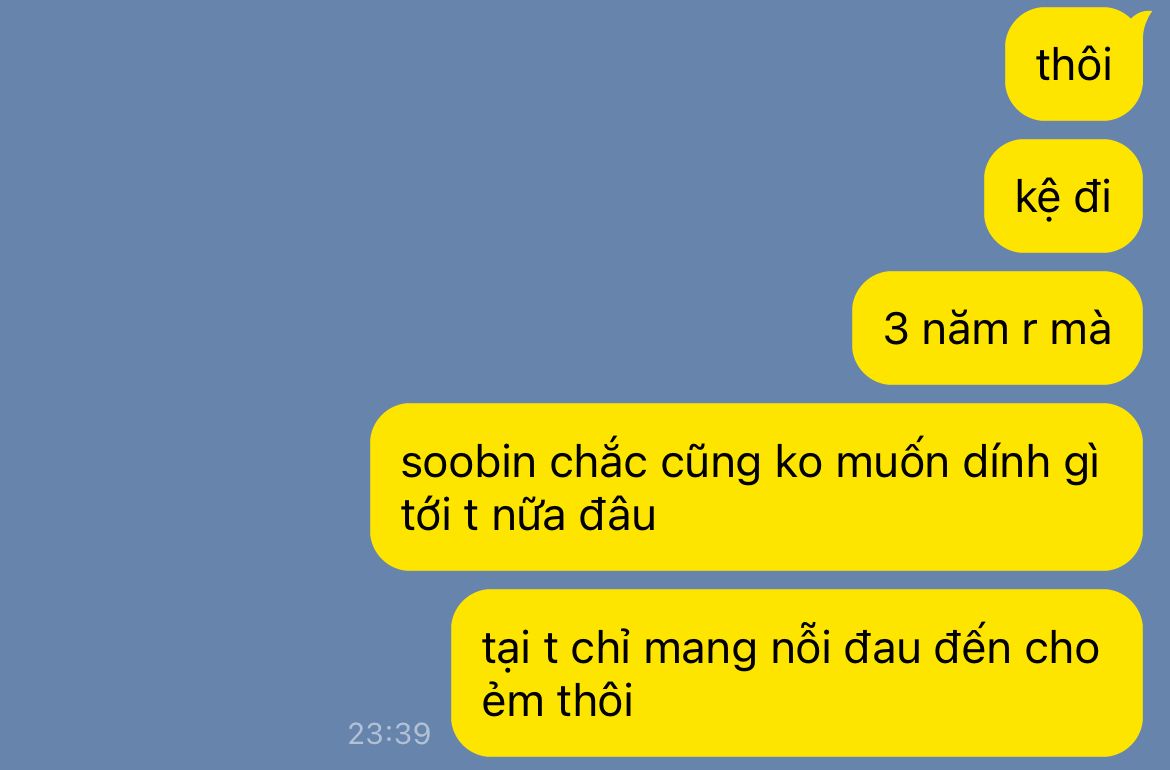Tap the words 'dính gì' in long message

(x=1031, y=463)
